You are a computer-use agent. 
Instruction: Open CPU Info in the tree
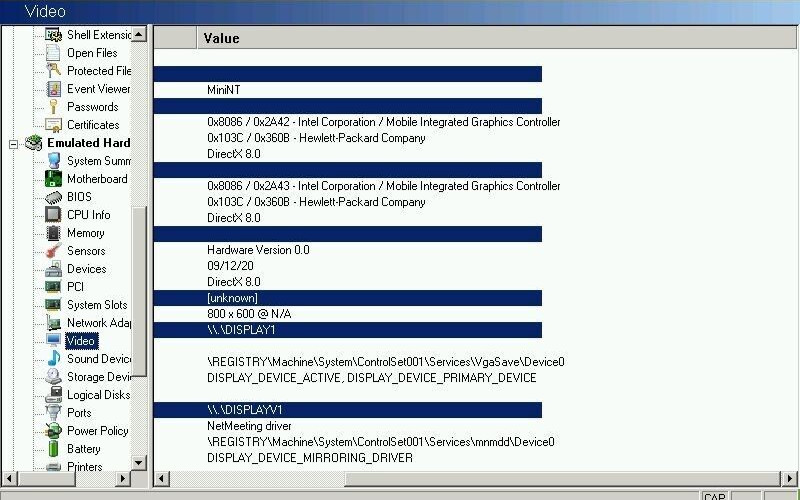(x=88, y=215)
